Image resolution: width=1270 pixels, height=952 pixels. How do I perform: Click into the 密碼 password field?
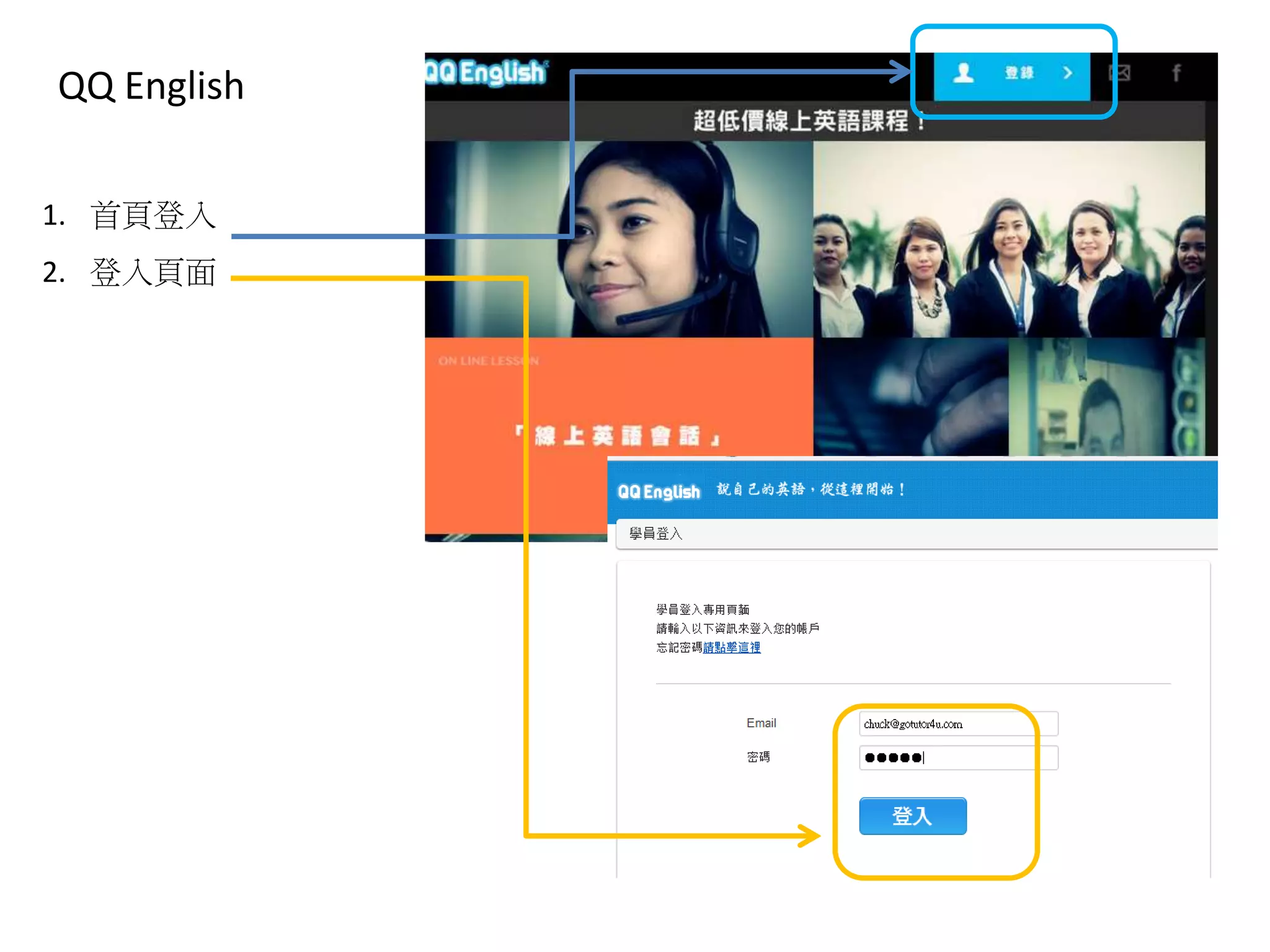[957, 757]
